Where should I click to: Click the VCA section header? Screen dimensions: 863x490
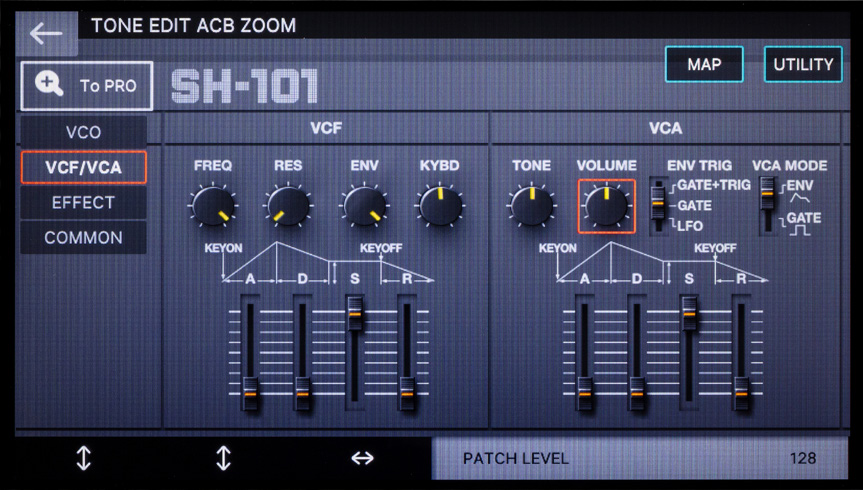[665, 128]
